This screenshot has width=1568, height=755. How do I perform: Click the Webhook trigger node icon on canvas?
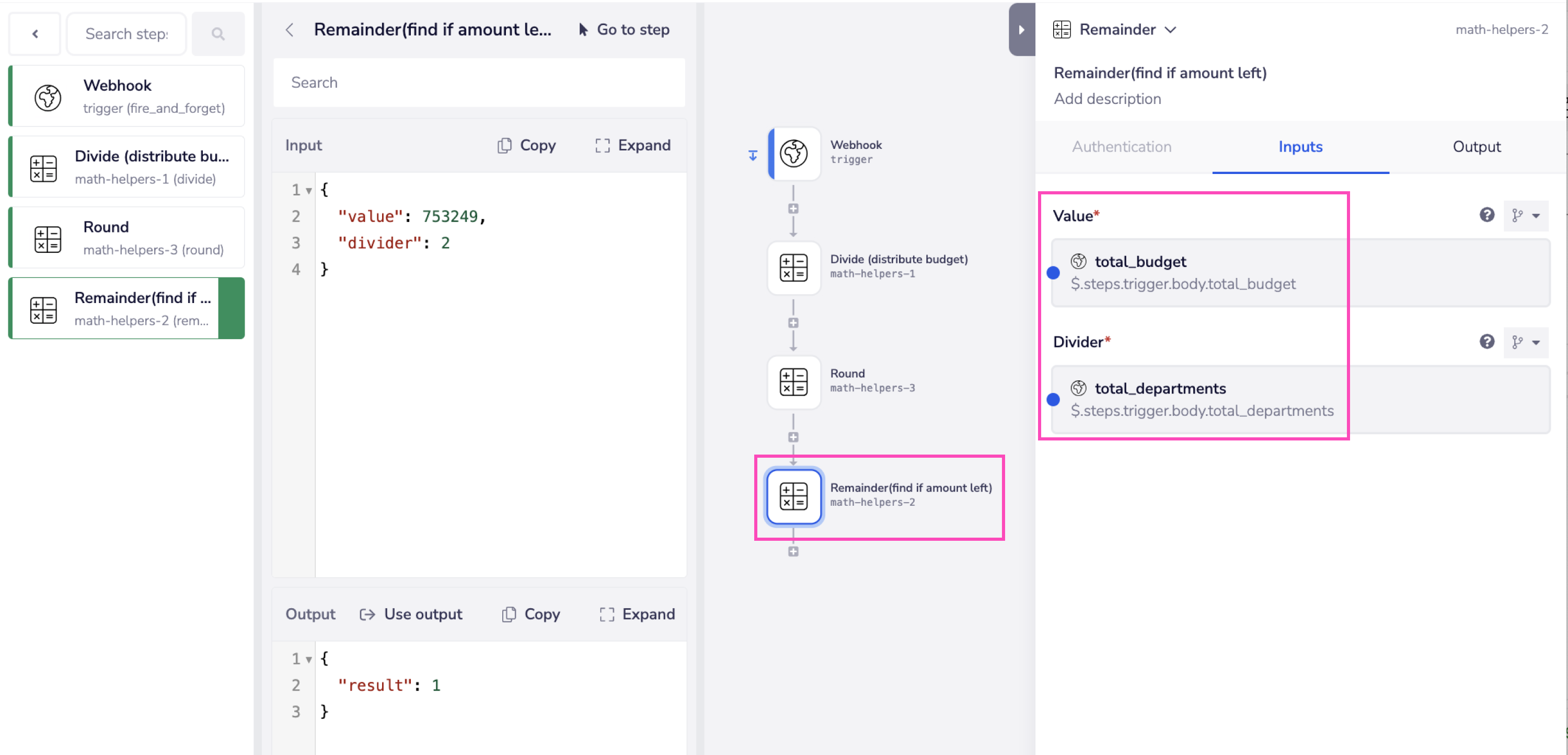tap(794, 153)
